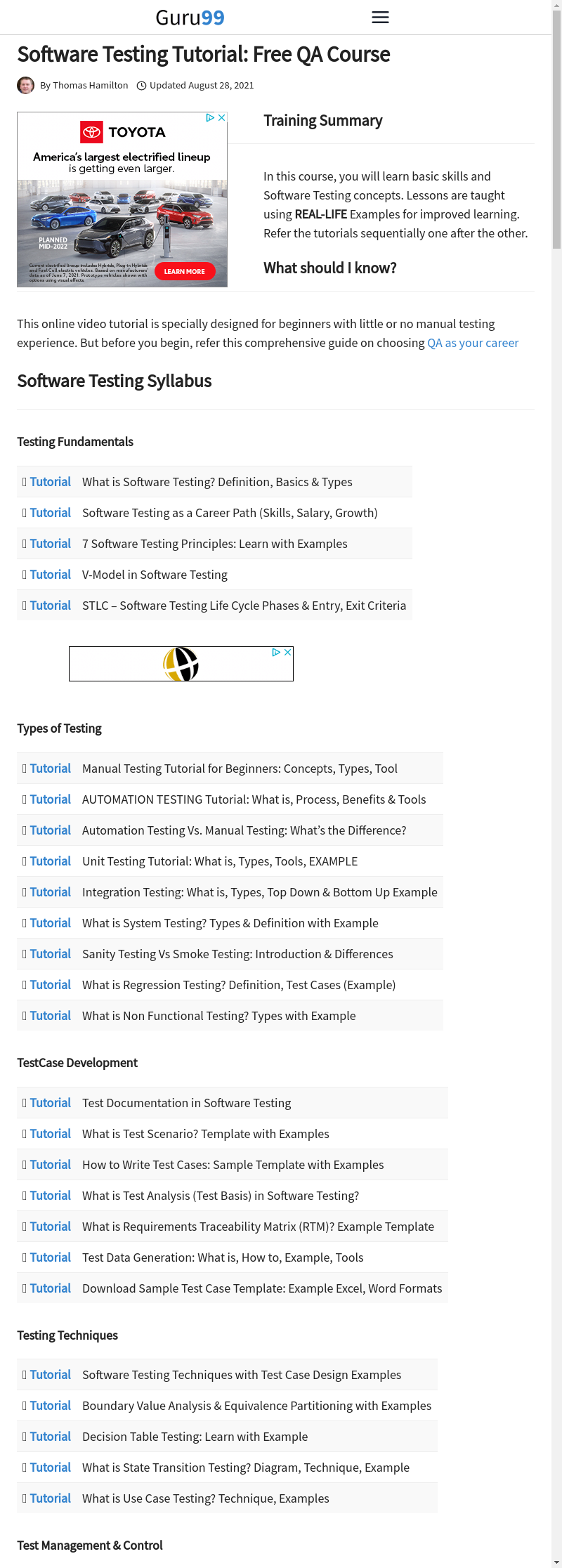The width and height of the screenshot is (562, 1568).
Task: Open V-Model in Software Testing tutorial
Action: pos(155,575)
